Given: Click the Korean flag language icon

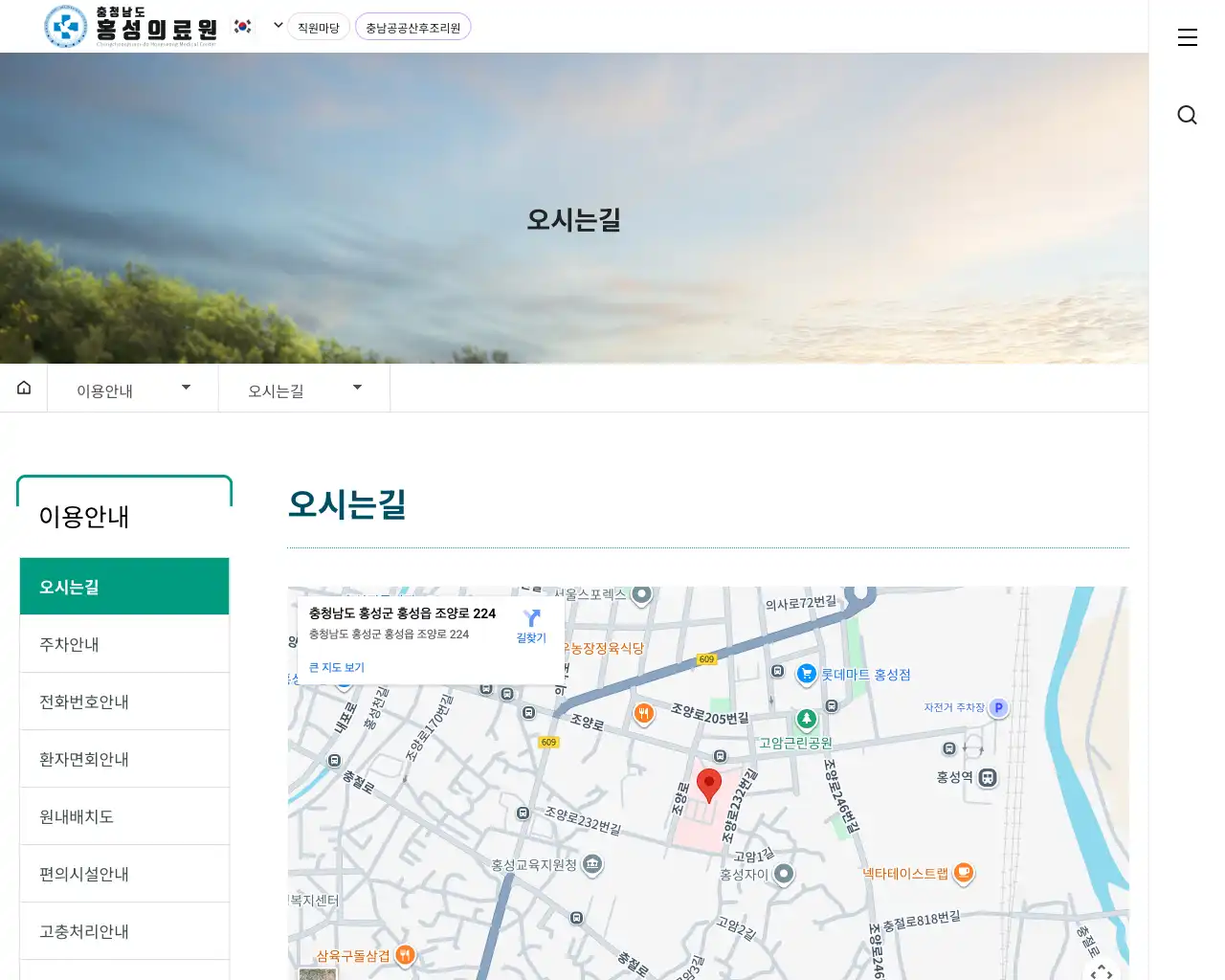Looking at the screenshot, I should click(243, 27).
